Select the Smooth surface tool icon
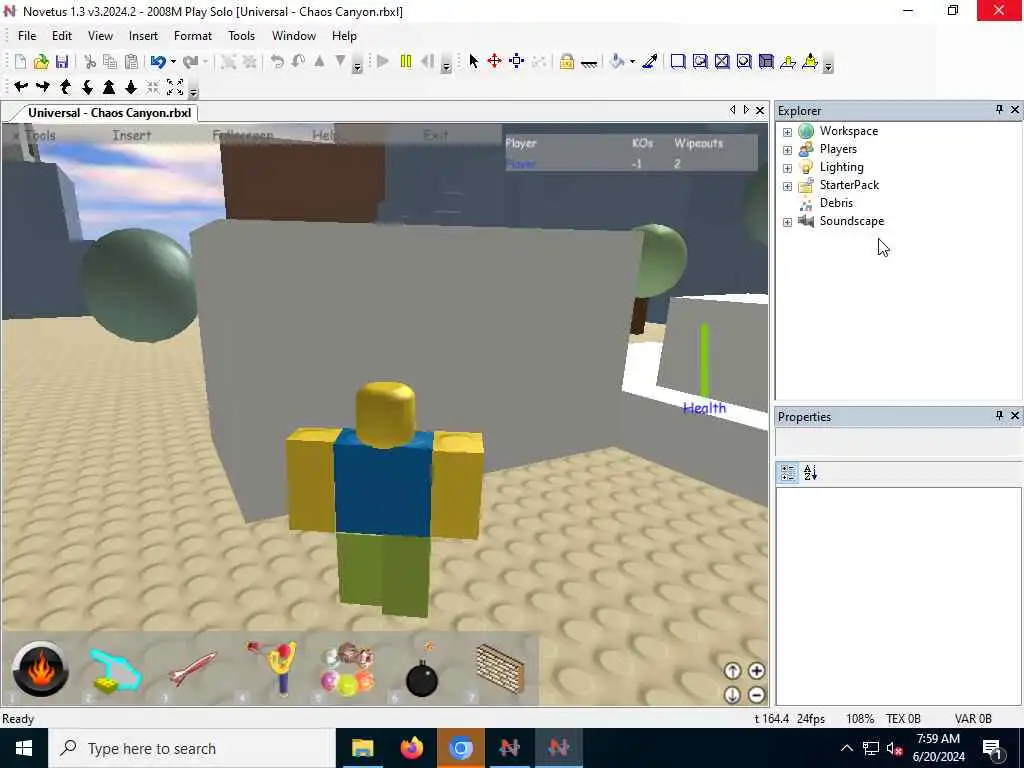1024x768 pixels. click(678, 62)
